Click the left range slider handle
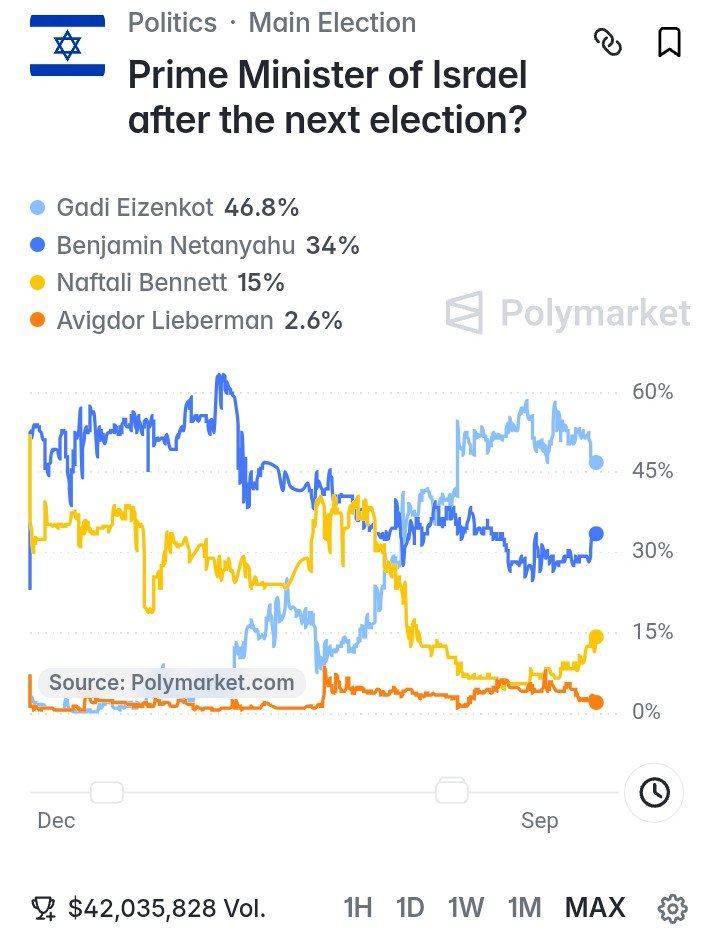The image size is (720, 930). tap(107, 792)
